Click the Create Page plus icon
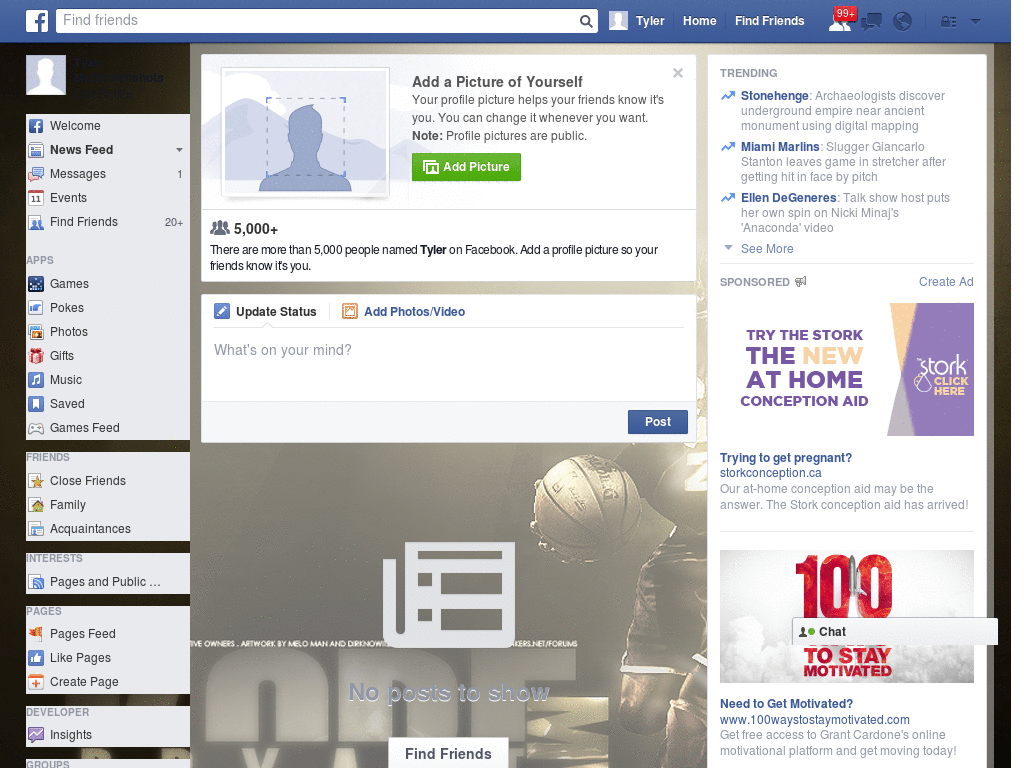The width and height of the screenshot is (1024, 768). point(36,682)
